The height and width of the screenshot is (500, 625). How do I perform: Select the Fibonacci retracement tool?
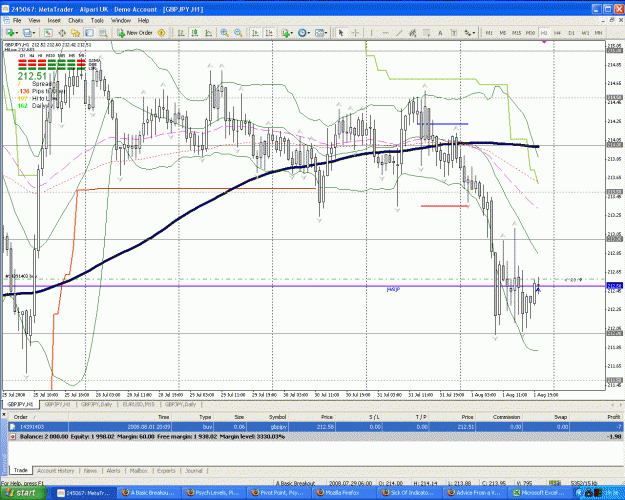426,33
